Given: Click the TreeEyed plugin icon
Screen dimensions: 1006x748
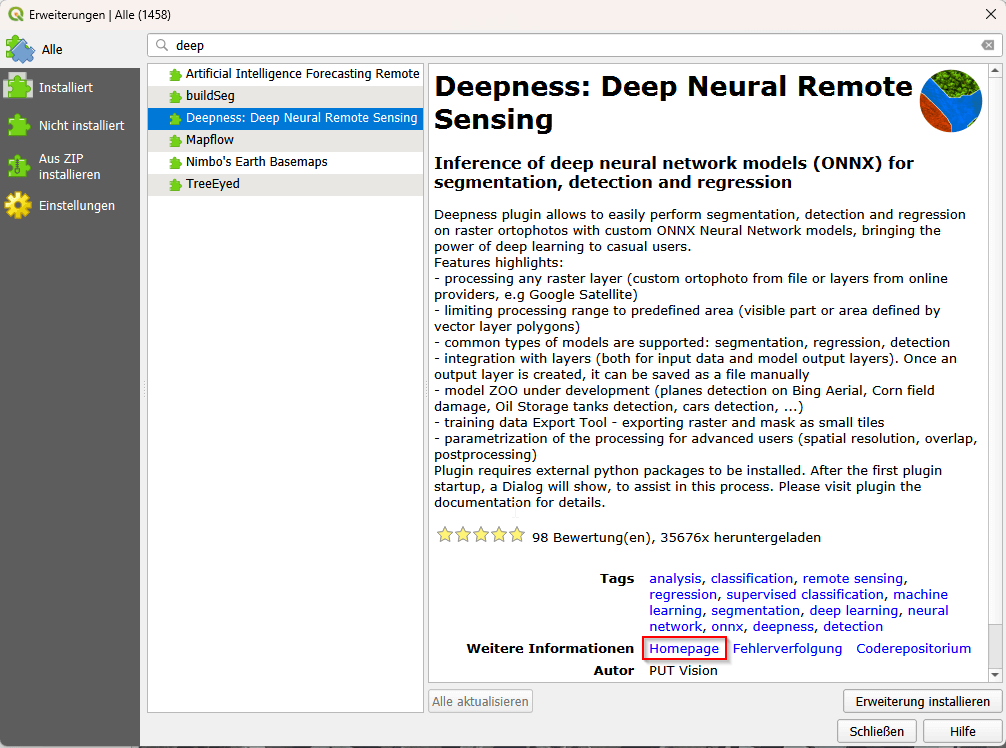Looking at the screenshot, I should tap(175, 185).
